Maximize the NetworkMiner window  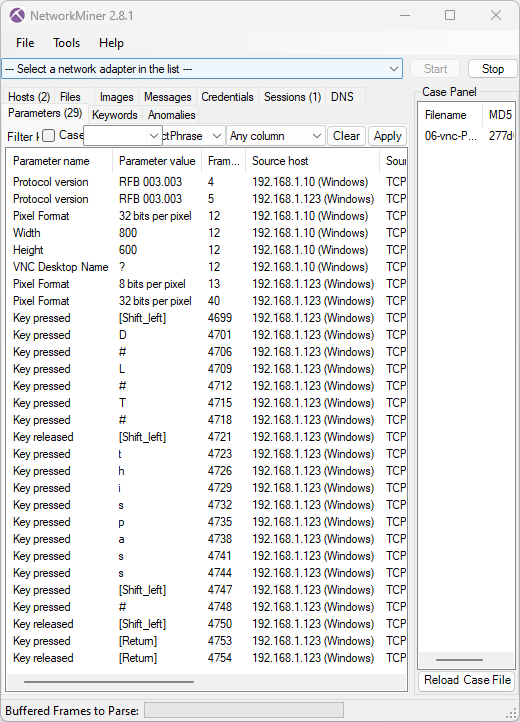pos(450,15)
